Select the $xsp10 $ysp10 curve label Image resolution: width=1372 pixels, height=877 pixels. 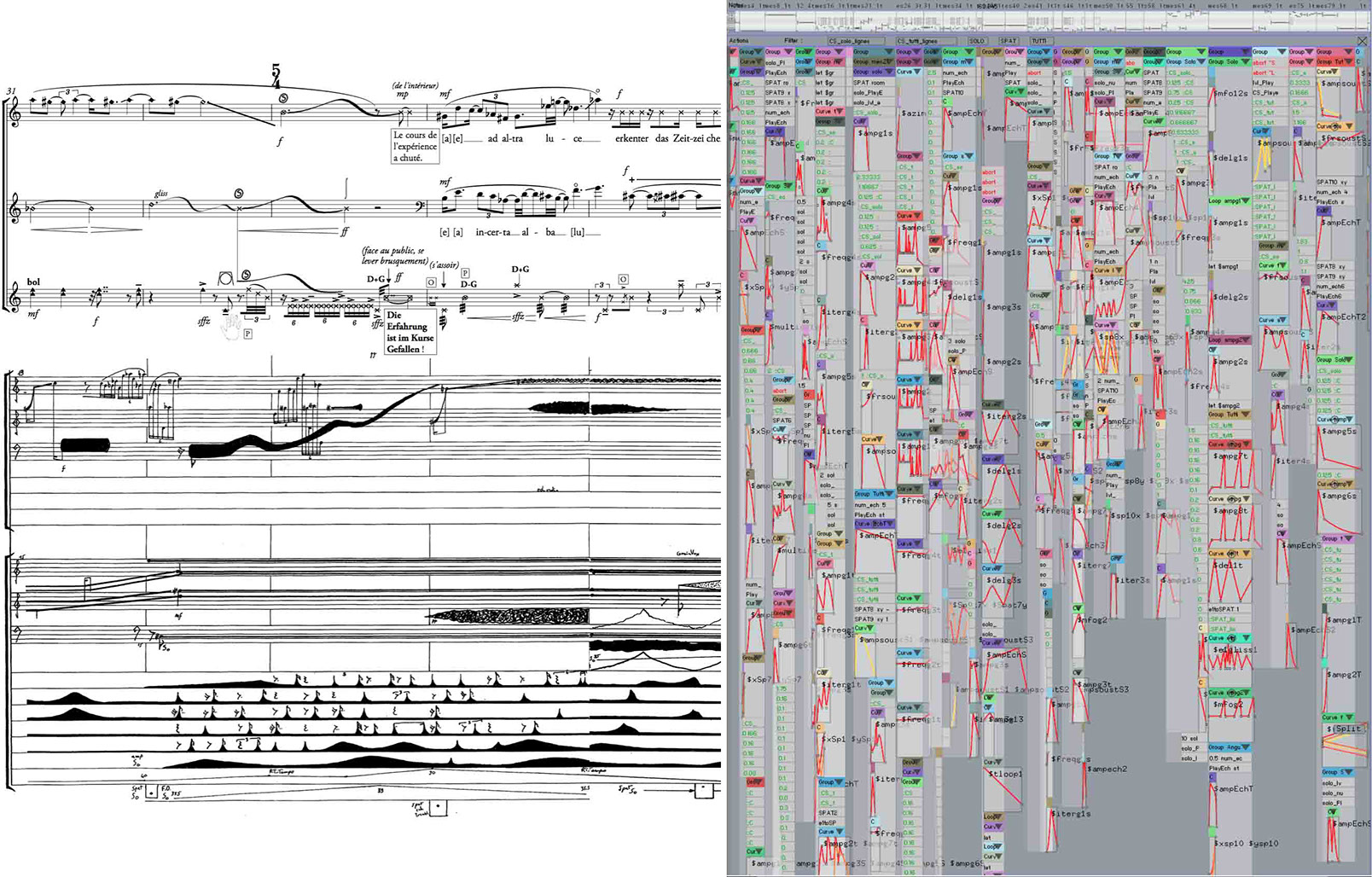(x=1246, y=844)
